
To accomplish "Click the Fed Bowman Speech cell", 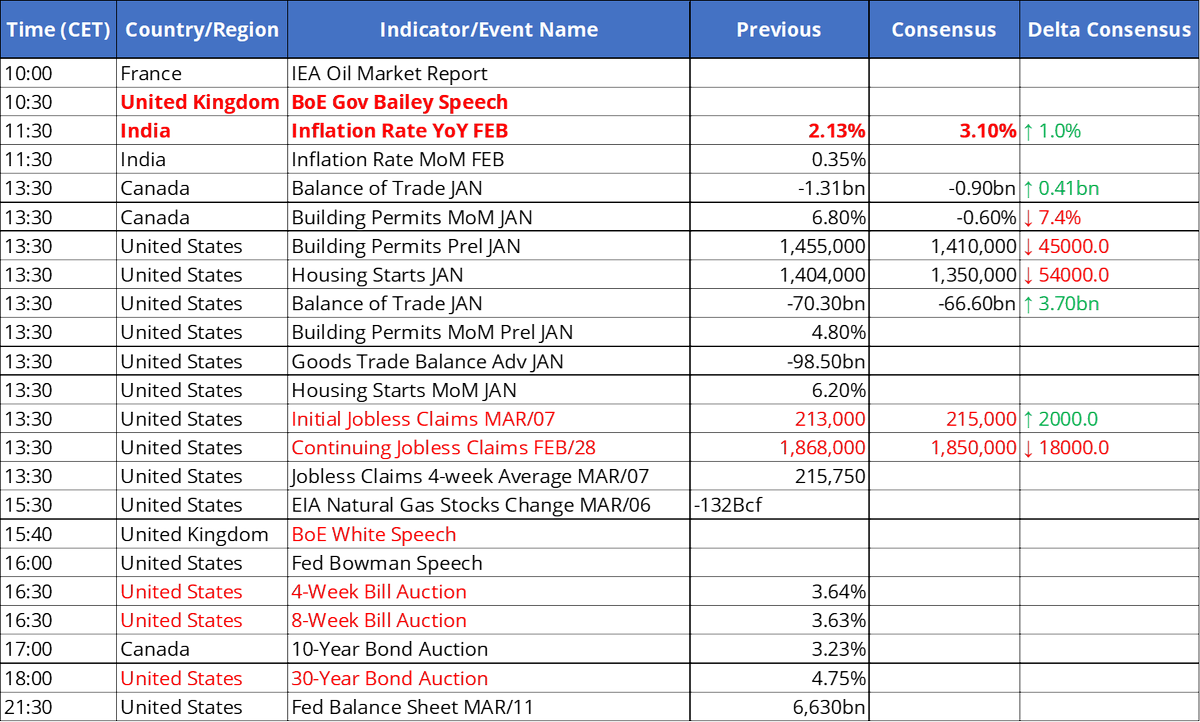I will pyautogui.click(x=488, y=563).
